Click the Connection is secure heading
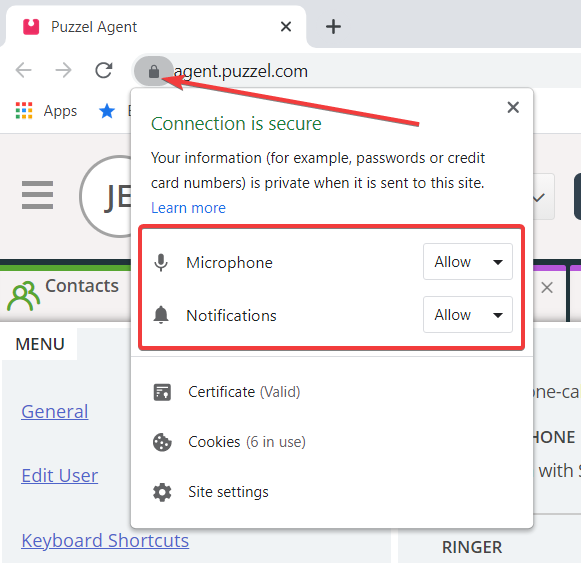The image size is (581, 563). (236, 123)
